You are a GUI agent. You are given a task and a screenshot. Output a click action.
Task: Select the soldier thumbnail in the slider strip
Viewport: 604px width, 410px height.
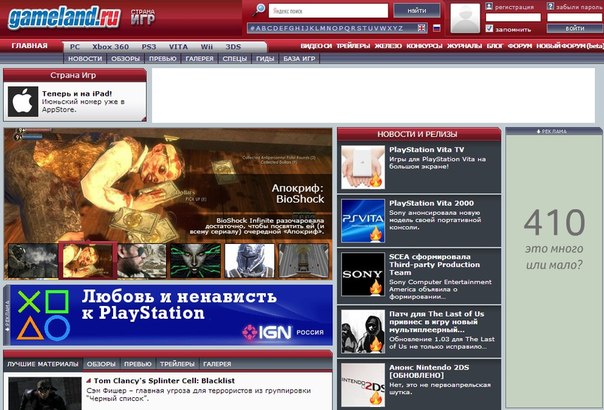pyautogui.click(x=33, y=260)
